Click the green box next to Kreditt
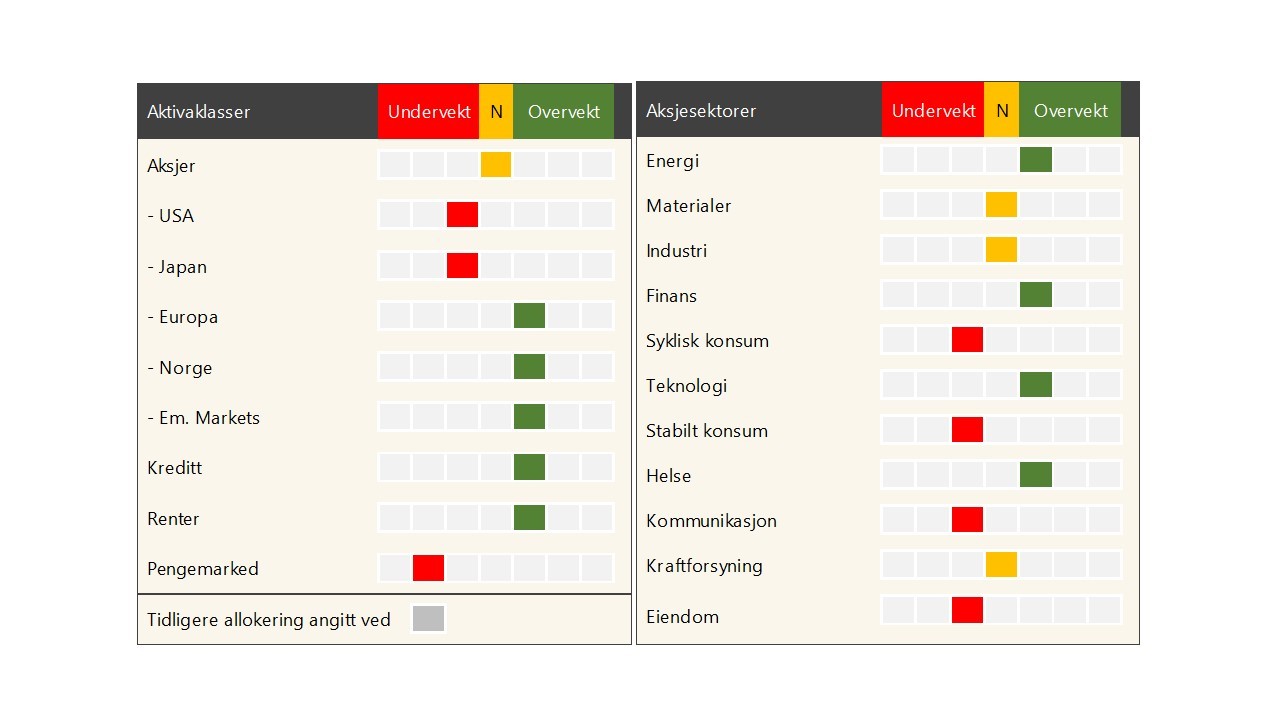 (x=529, y=467)
